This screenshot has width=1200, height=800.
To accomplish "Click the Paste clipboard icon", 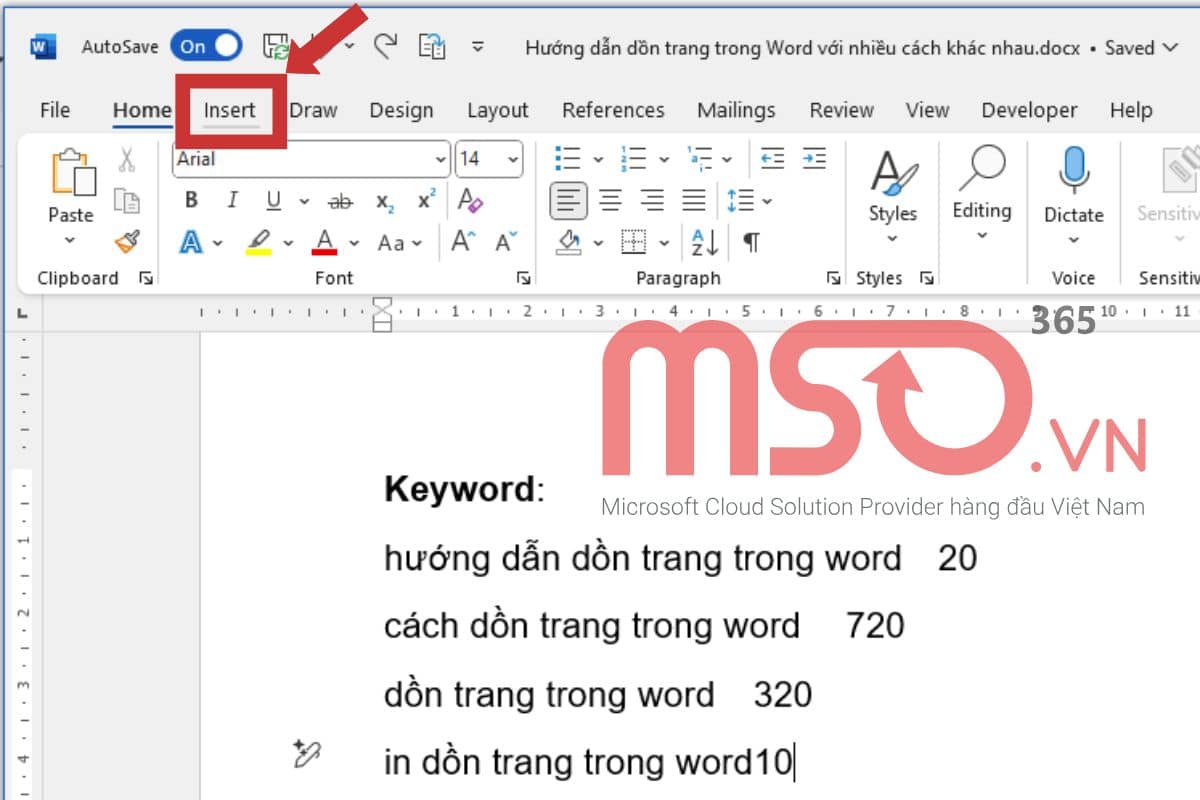I will coord(72,172).
